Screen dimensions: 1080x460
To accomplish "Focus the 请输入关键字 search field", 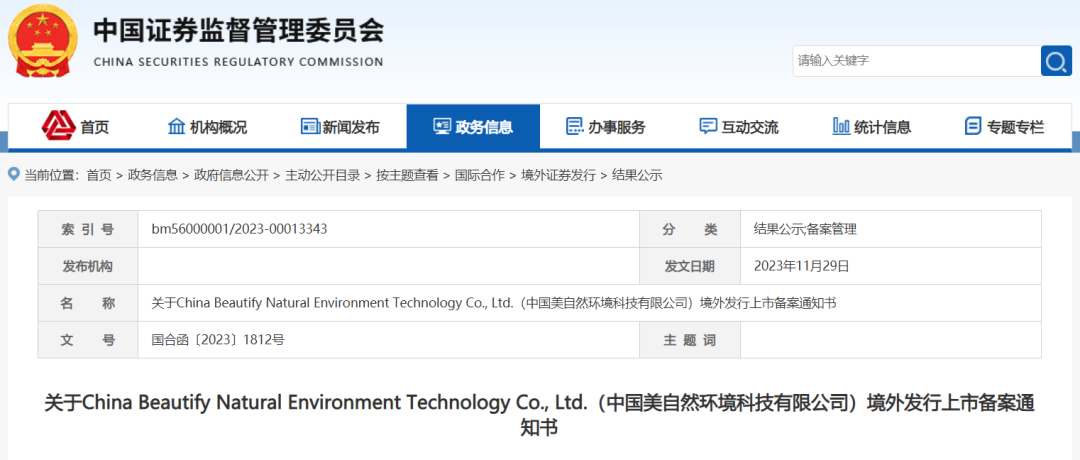I will click(916, 61).
